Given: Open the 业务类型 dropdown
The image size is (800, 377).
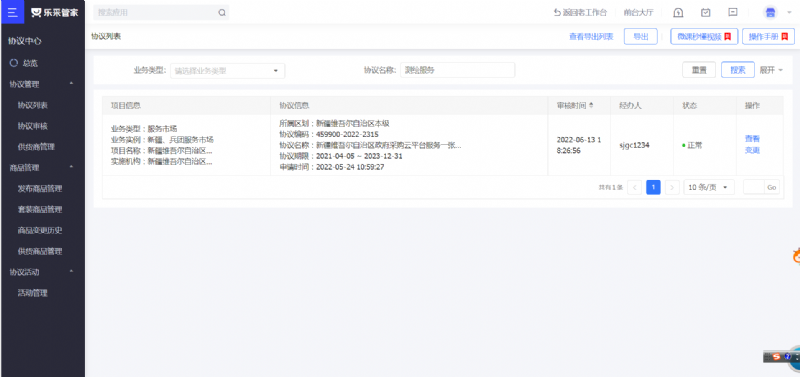Looking at the screenshot, I should (x=229, y=70).
